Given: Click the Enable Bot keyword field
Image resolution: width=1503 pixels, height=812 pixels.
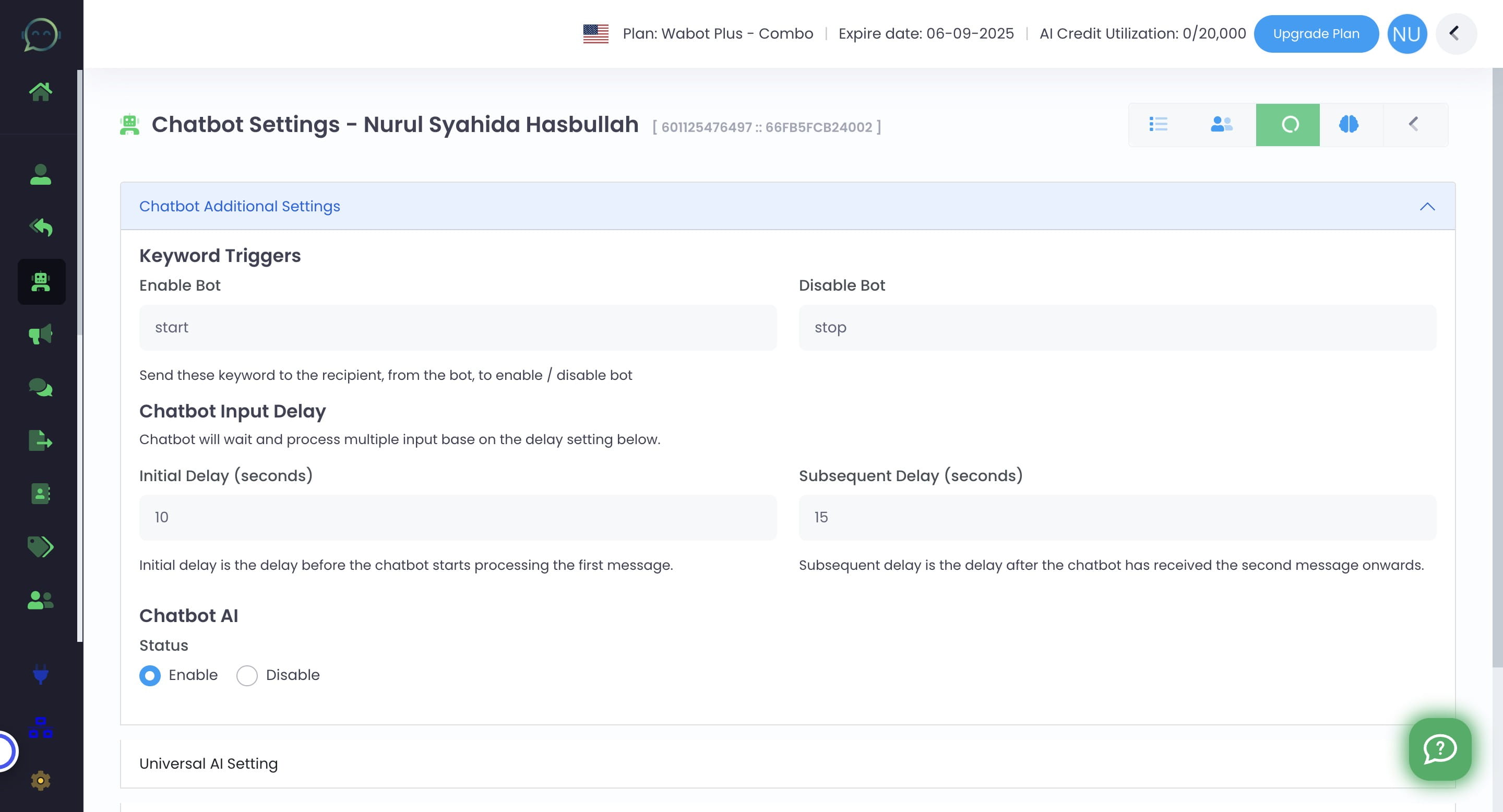Looking at the screenshot, I should click(458, 327).
